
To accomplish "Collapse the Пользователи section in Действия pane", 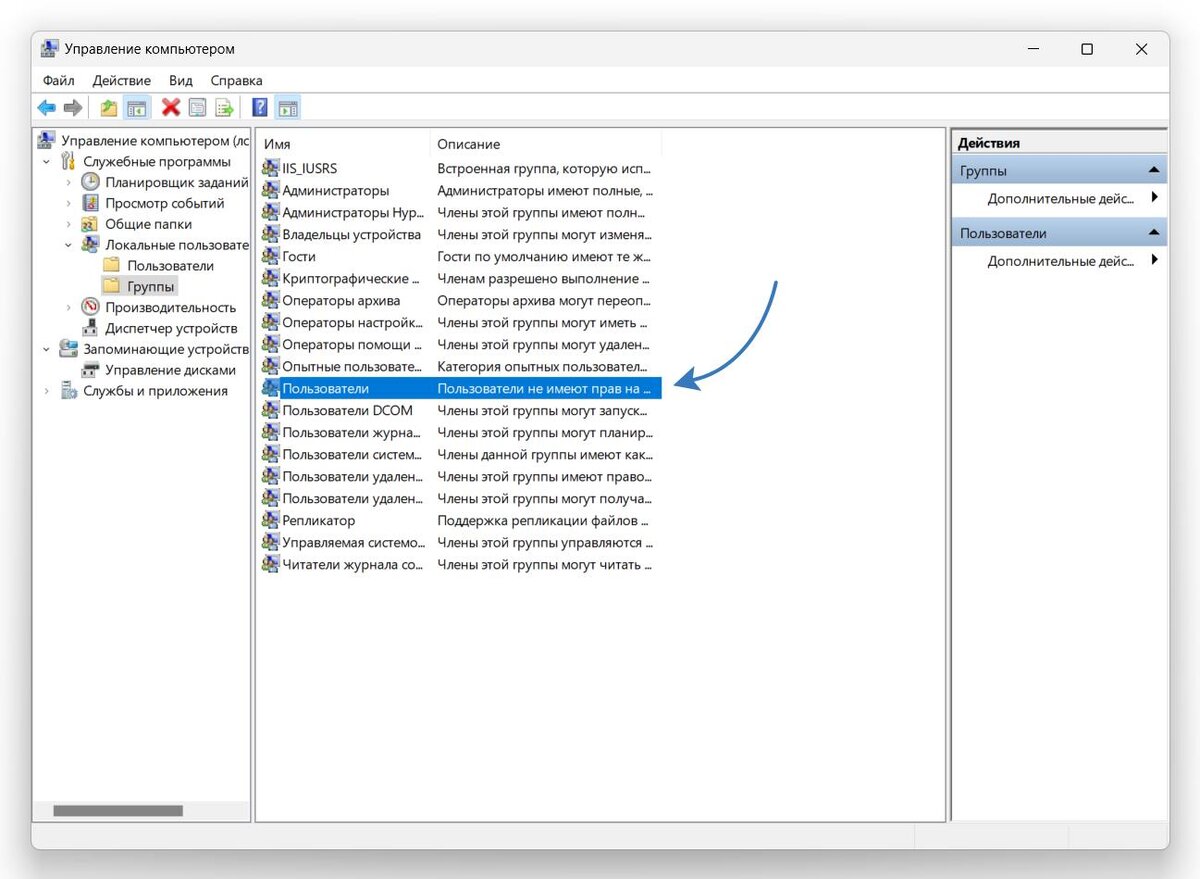I will coord(1154,233).
